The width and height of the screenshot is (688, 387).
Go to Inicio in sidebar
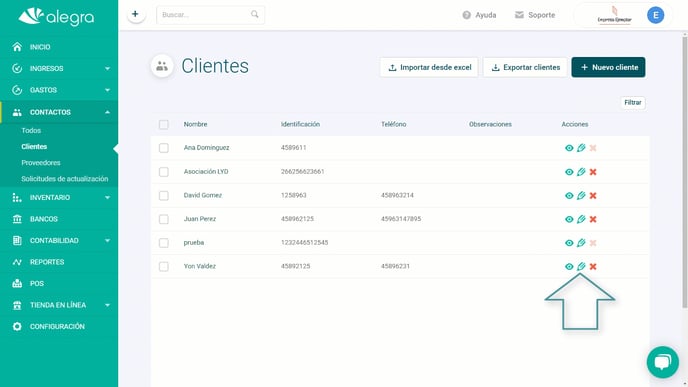point(59,47)
